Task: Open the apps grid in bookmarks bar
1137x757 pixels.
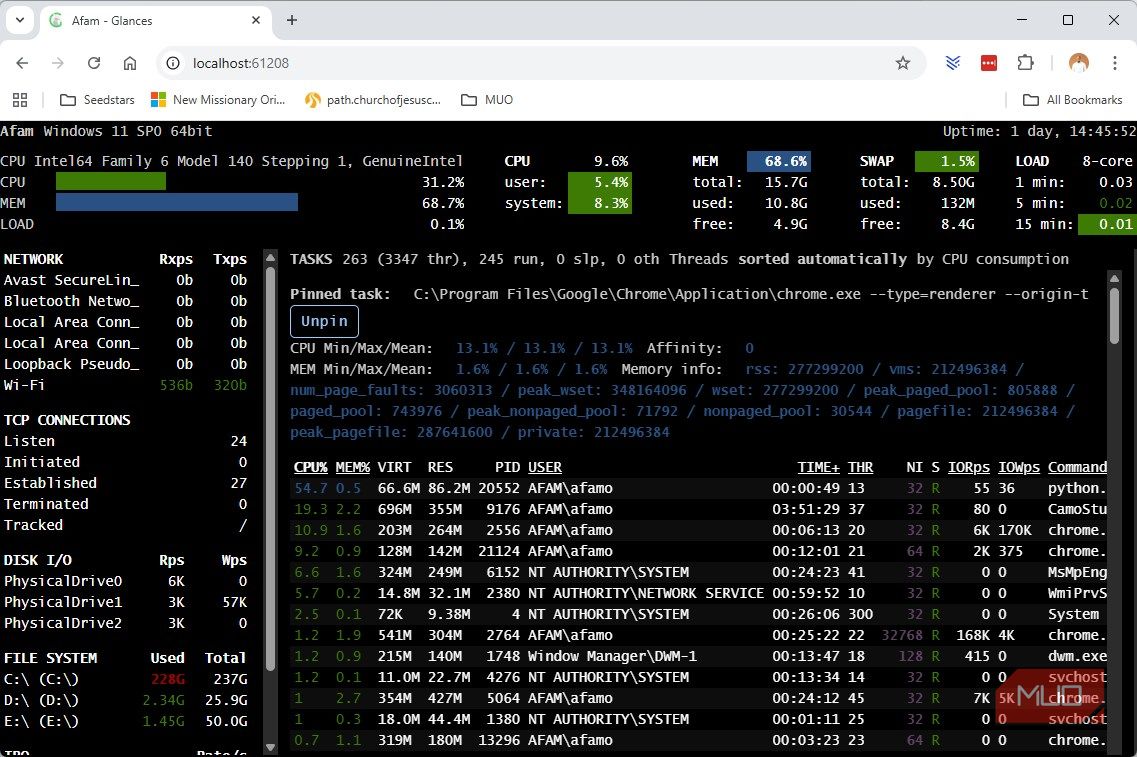Action: pyautogui.click(x=20, y=100)
